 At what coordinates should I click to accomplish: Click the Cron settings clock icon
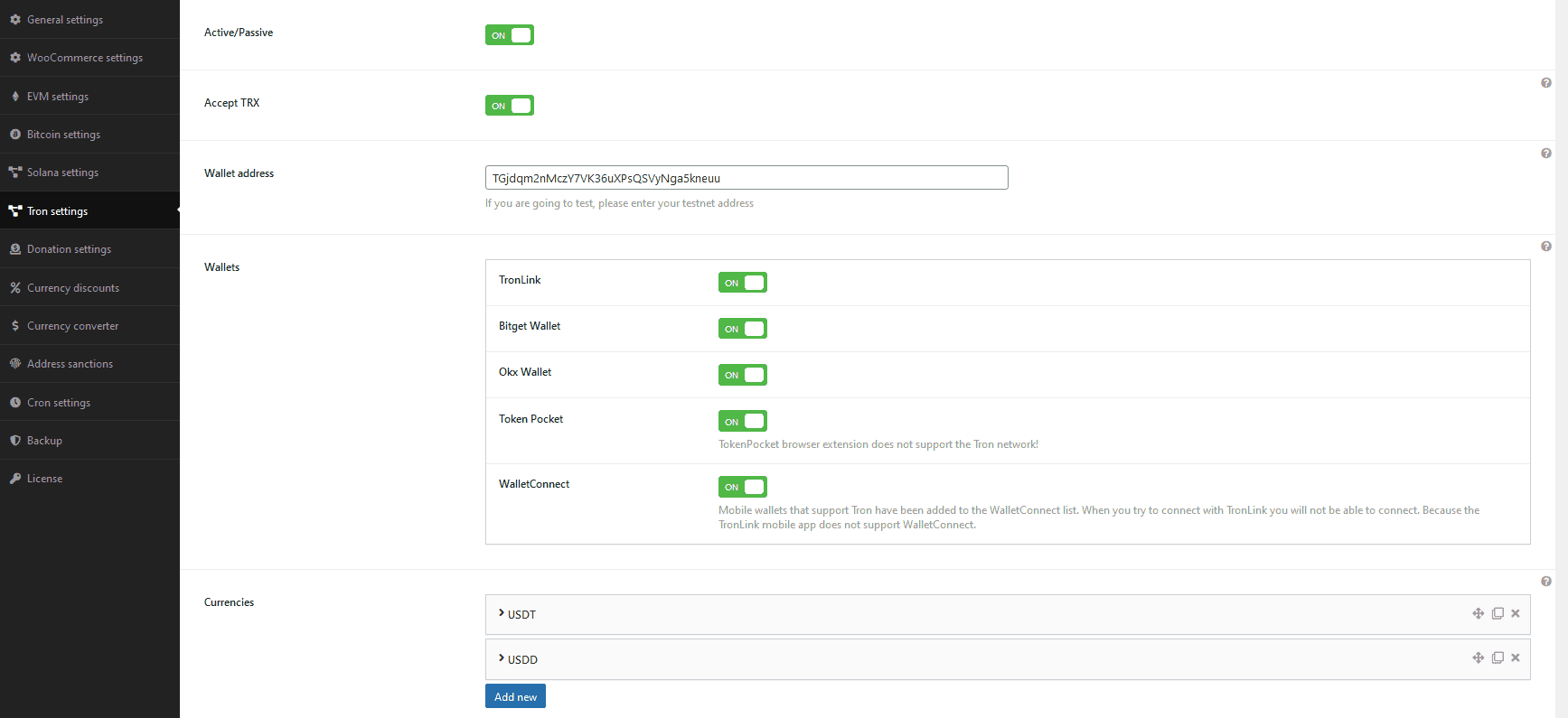click(15, 403)
